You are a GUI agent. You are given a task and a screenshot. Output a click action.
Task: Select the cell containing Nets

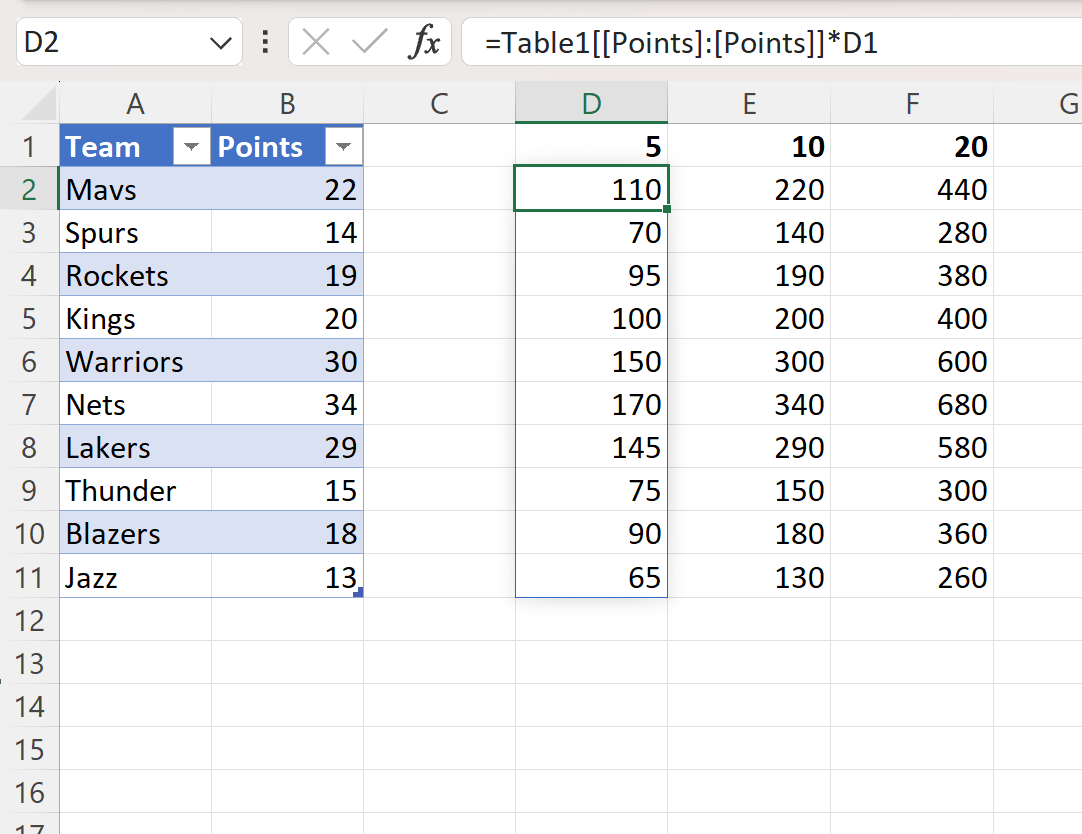[135, 404]
